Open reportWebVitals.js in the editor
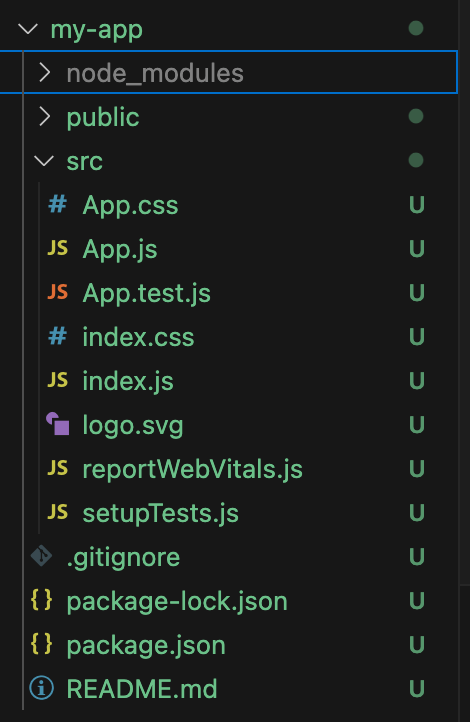Viewport: 470px width, 722px height. pos(192,469)
